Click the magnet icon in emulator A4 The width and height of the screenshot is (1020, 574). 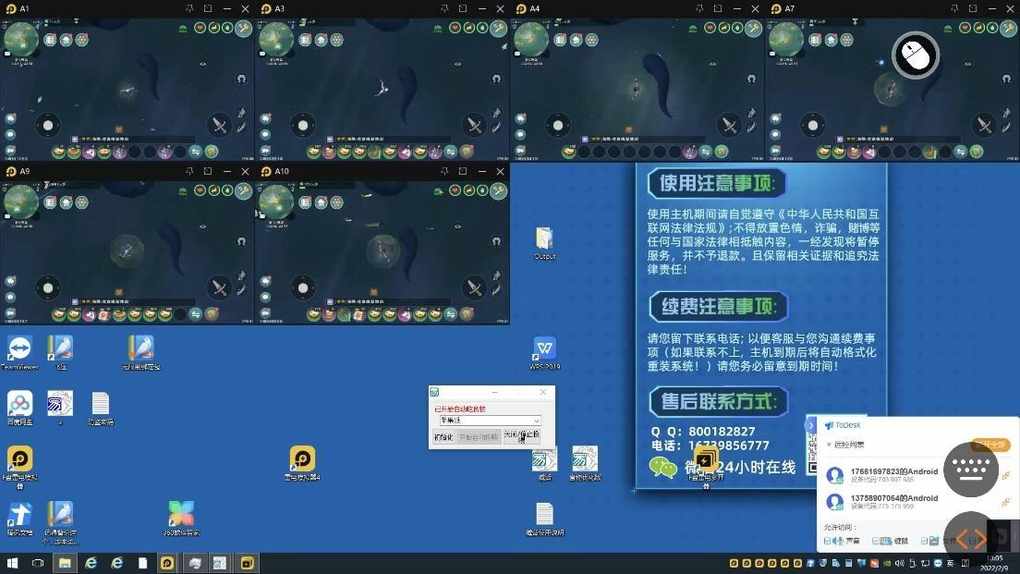[751, 79]
